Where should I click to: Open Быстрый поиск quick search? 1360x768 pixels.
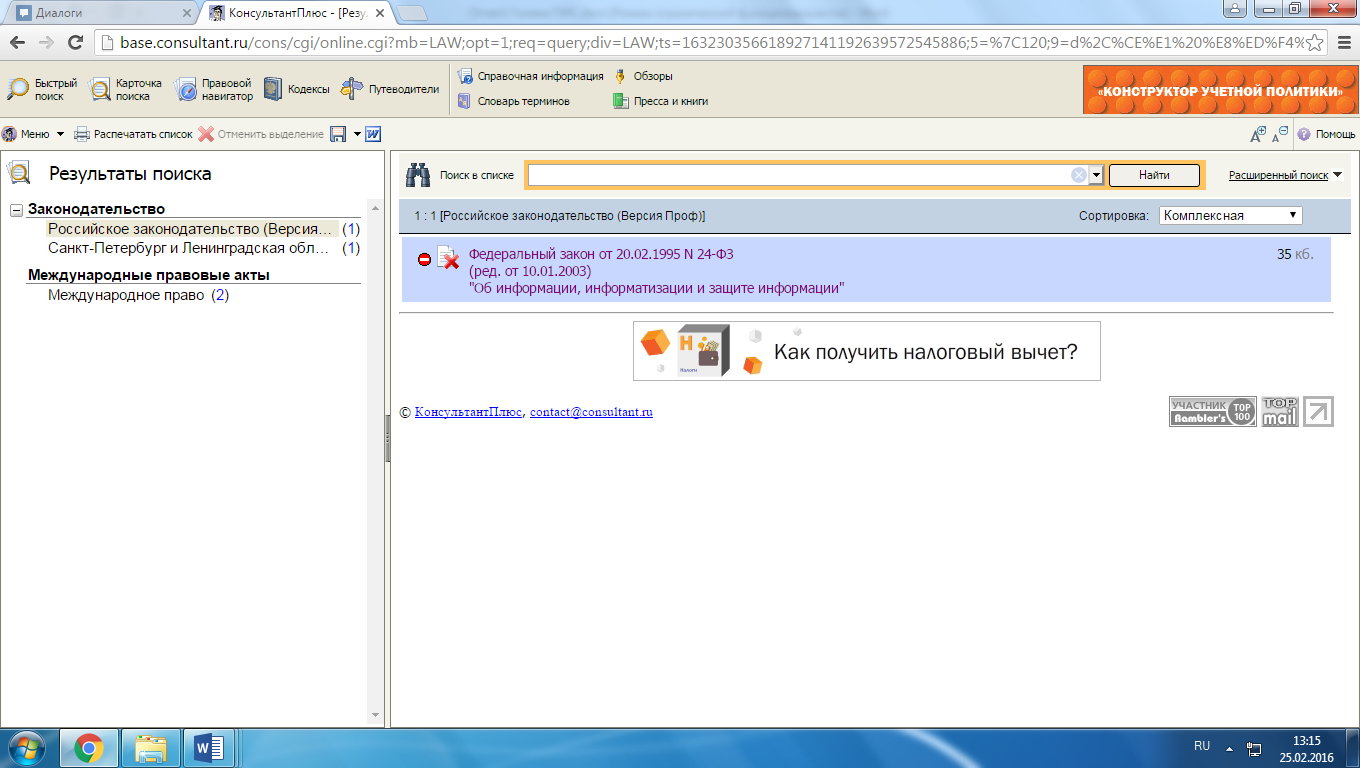(x=42, y=89)
